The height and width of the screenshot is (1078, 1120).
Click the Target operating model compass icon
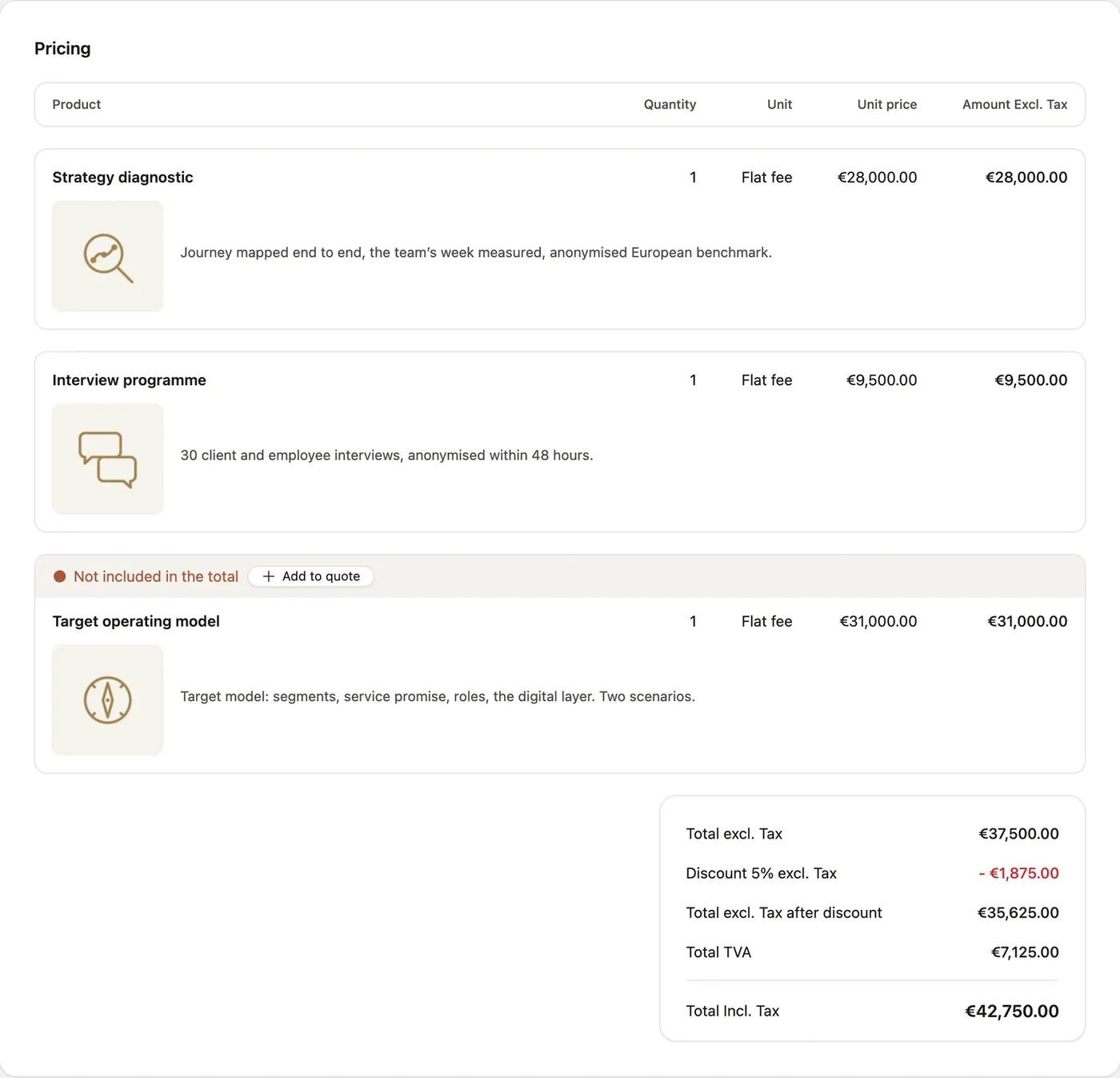coord(108,700)
